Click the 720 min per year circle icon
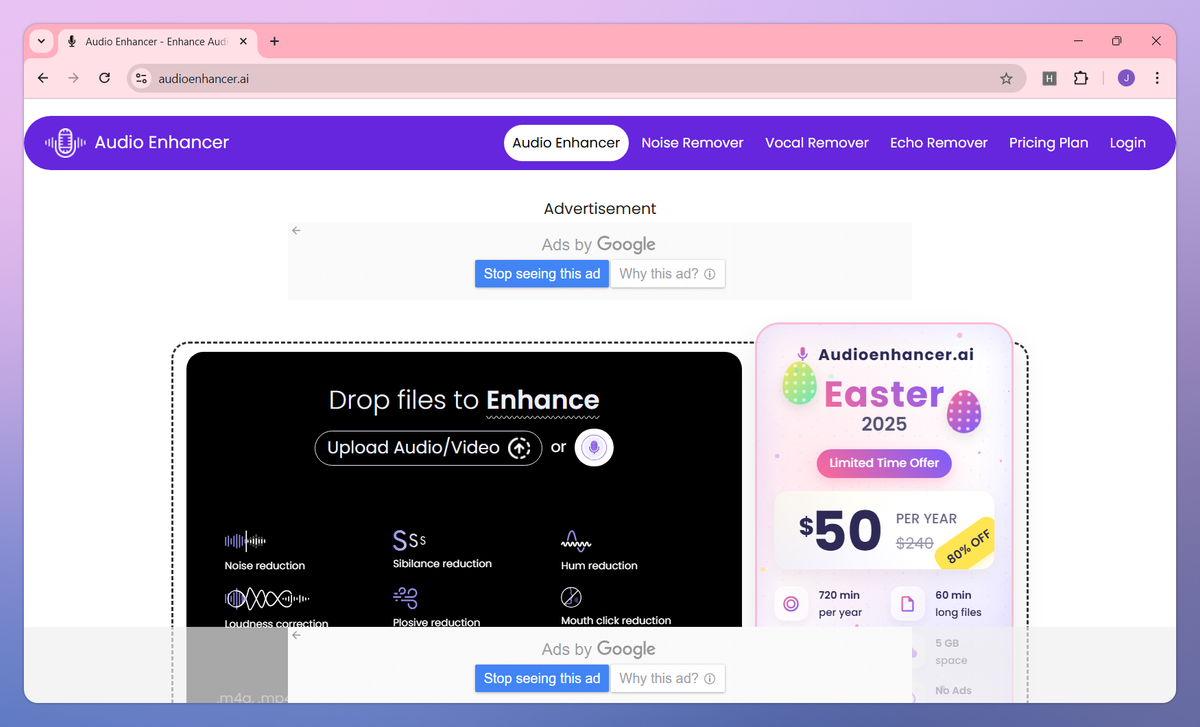This screenshot has width=1200, height=727. (x=791, y=604)
